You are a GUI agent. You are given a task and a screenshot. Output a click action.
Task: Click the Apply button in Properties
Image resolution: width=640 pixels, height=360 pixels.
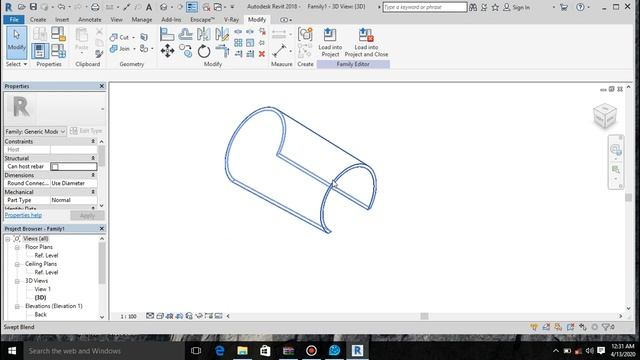click(87, 216)
